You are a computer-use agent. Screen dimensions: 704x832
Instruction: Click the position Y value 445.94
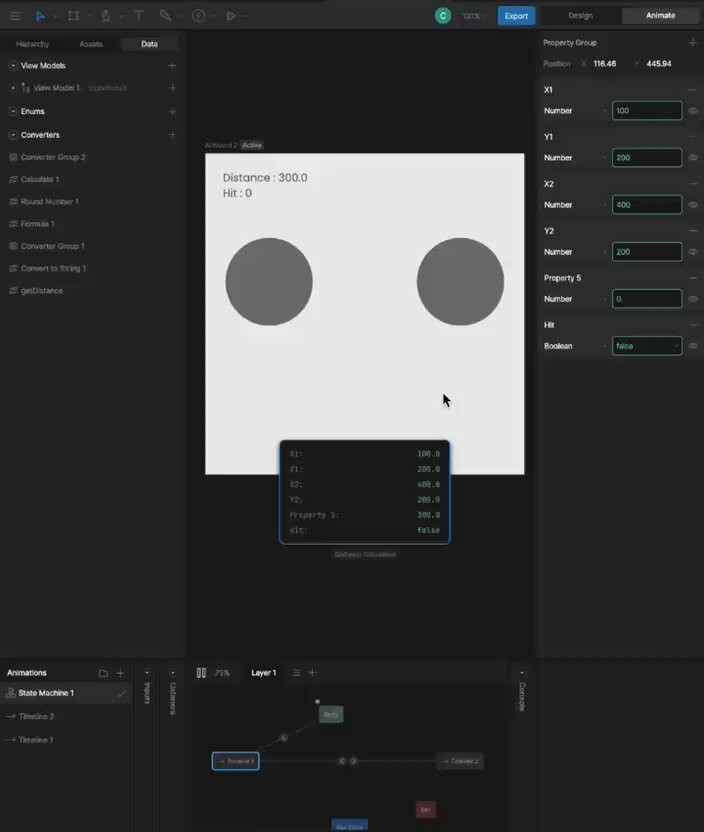pos(659,64)
